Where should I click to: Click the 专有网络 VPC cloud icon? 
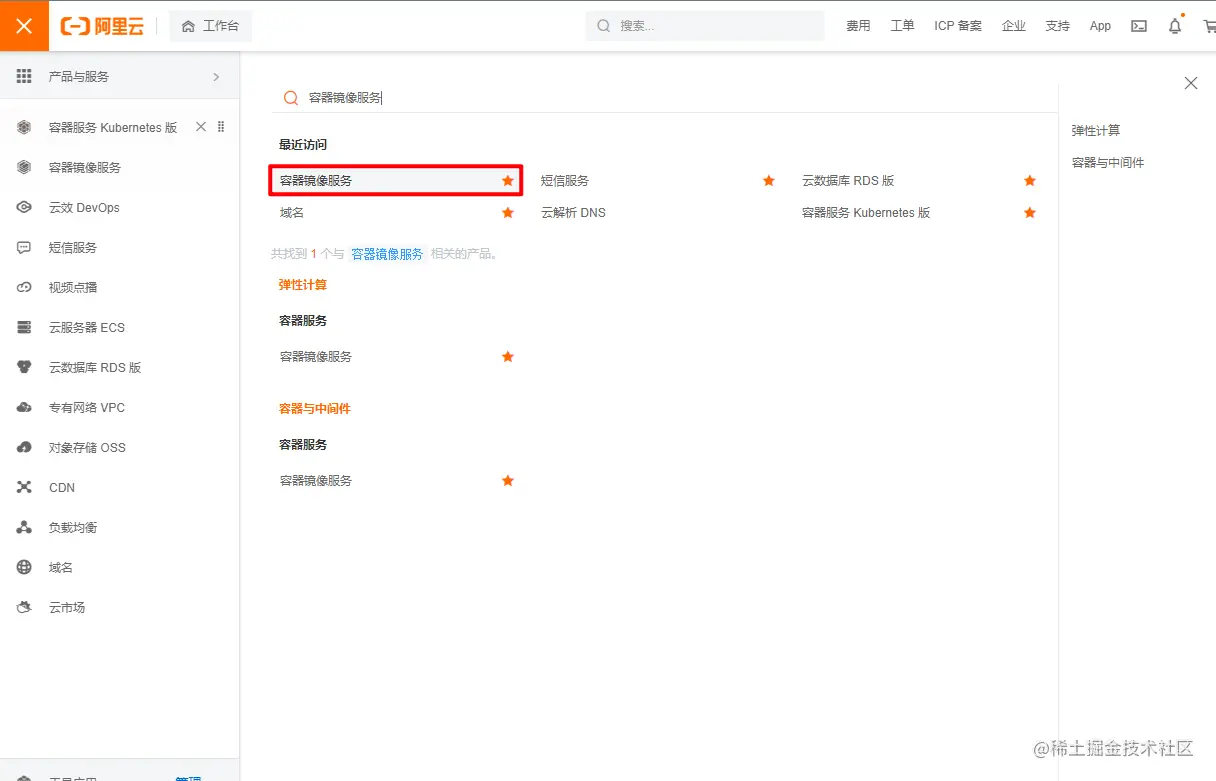(x=25, y=407)
